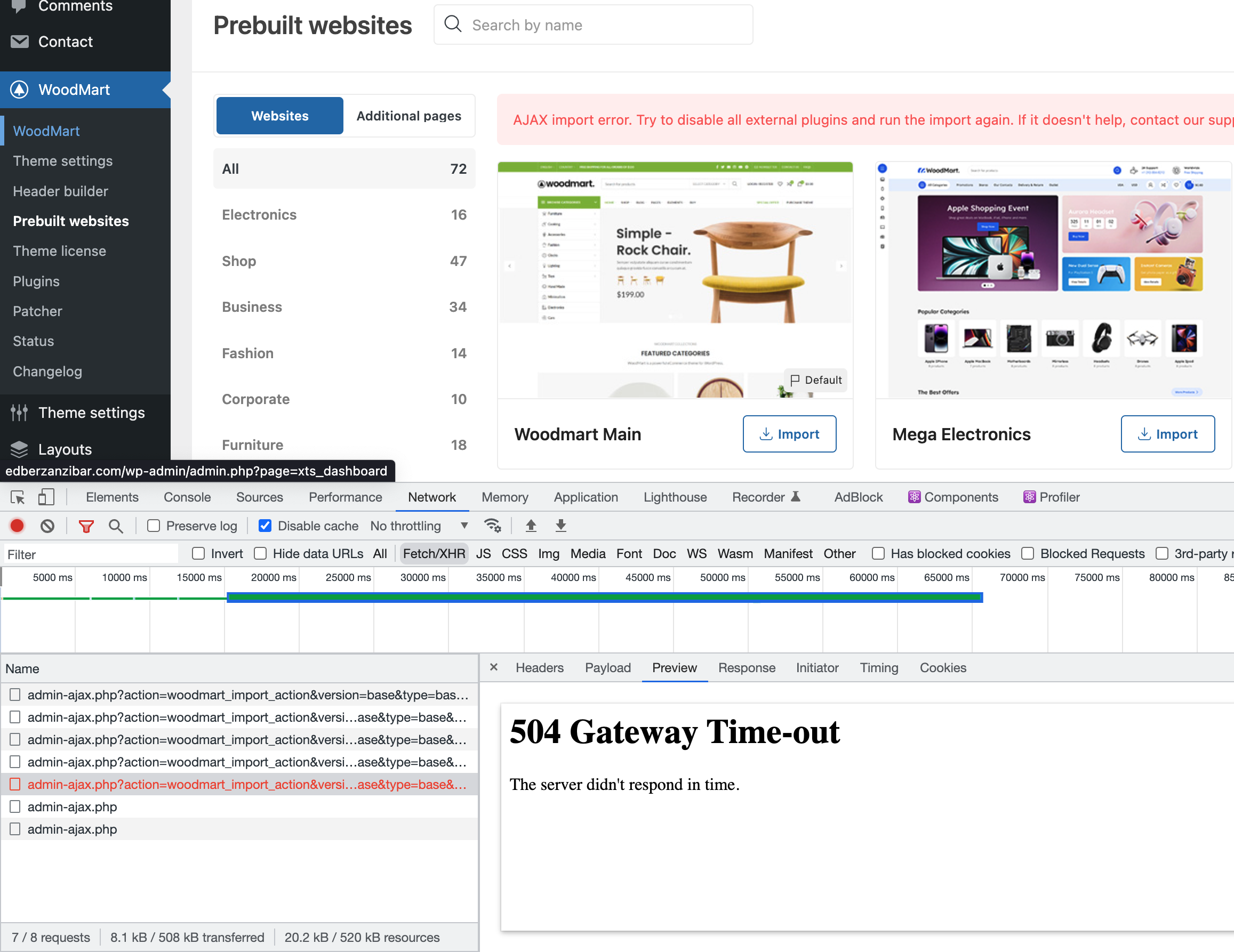Toggle the device toolbar icon
Screen dimensions: 1234x952
pos(46,497)
